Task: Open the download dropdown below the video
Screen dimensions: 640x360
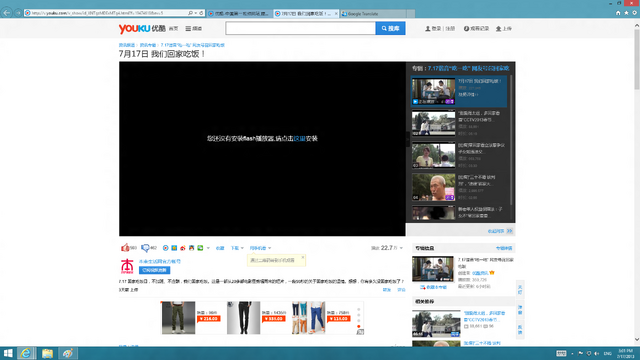Action: (x=237, y=248)
